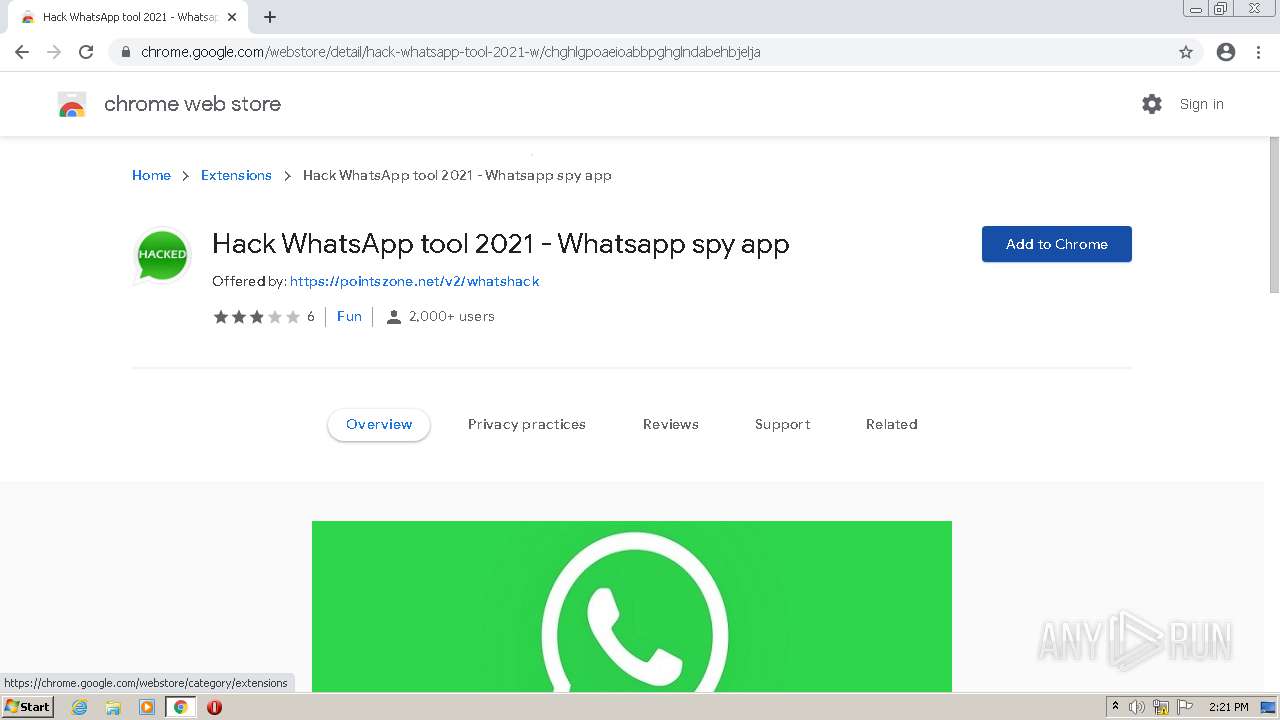Click the star rating
Image resolution: width=1280 pixels, height=720 pixels.
[256, 317]
